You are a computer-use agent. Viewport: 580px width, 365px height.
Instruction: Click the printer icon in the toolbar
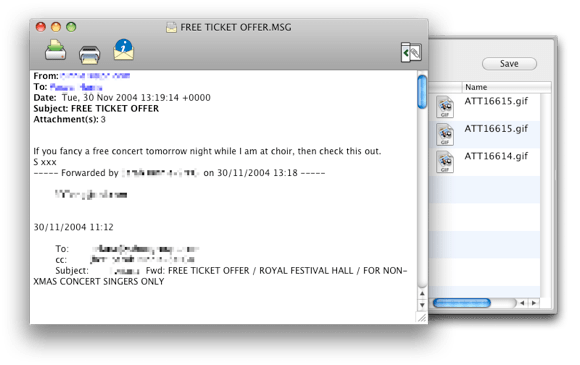(x=90, y=54)
